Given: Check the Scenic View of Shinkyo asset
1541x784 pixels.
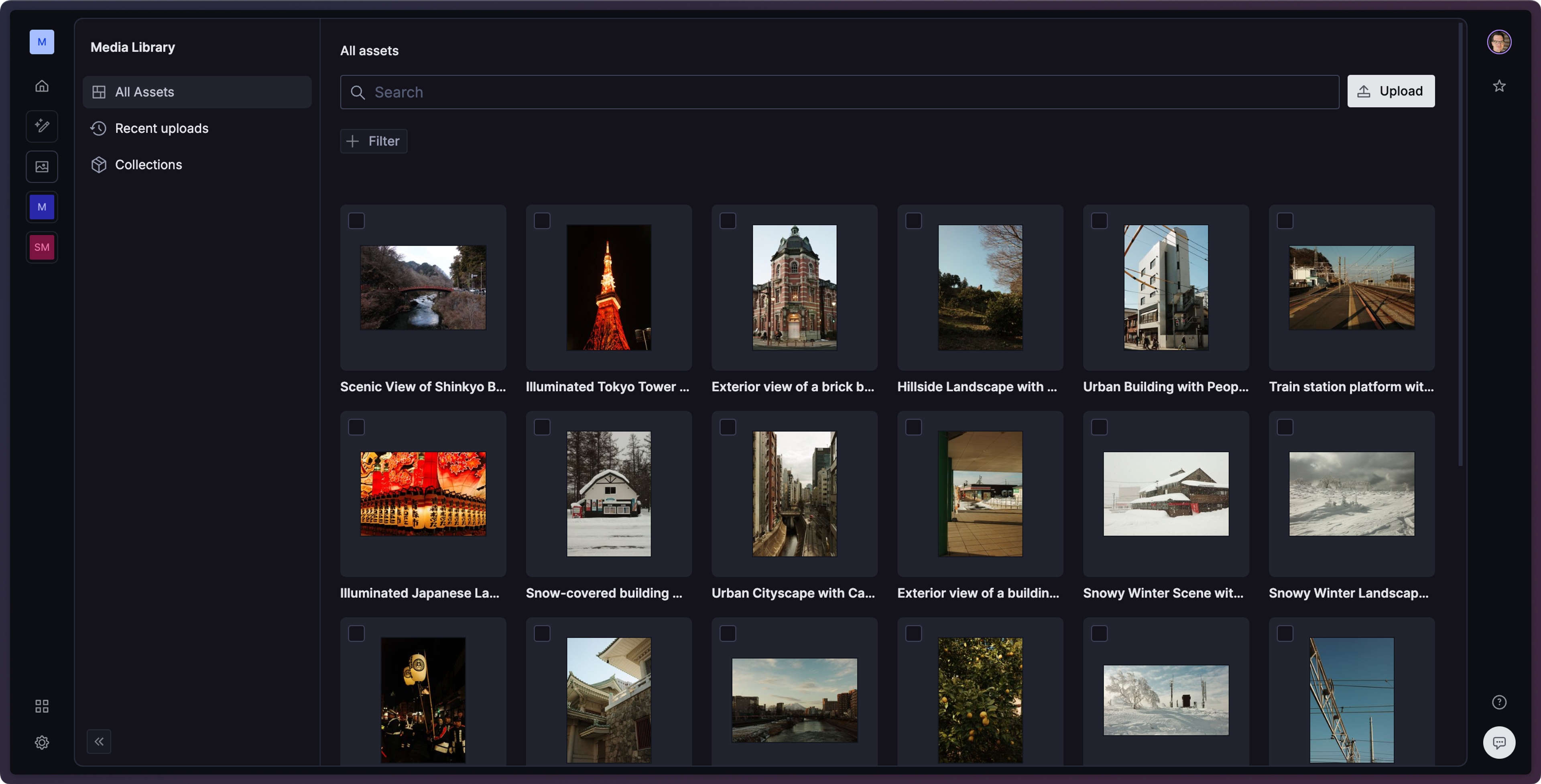Looking at the screenshot, I should [x=356, y=221].
